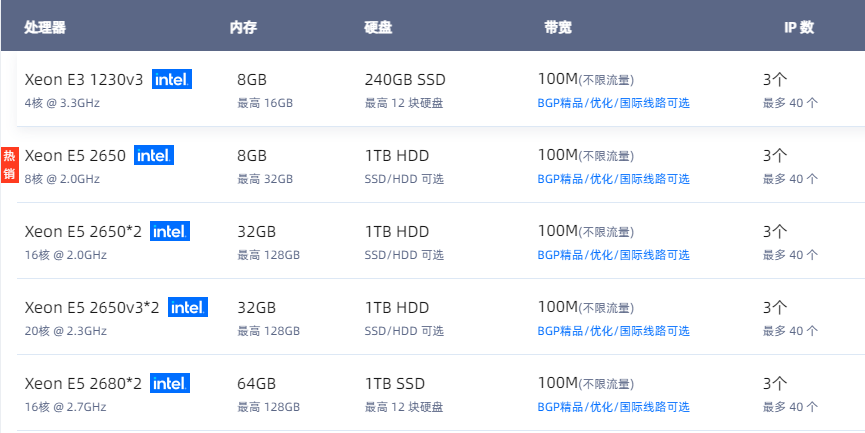Click the Intel logo next to Xeon E5 2680*2

point(170,383)
